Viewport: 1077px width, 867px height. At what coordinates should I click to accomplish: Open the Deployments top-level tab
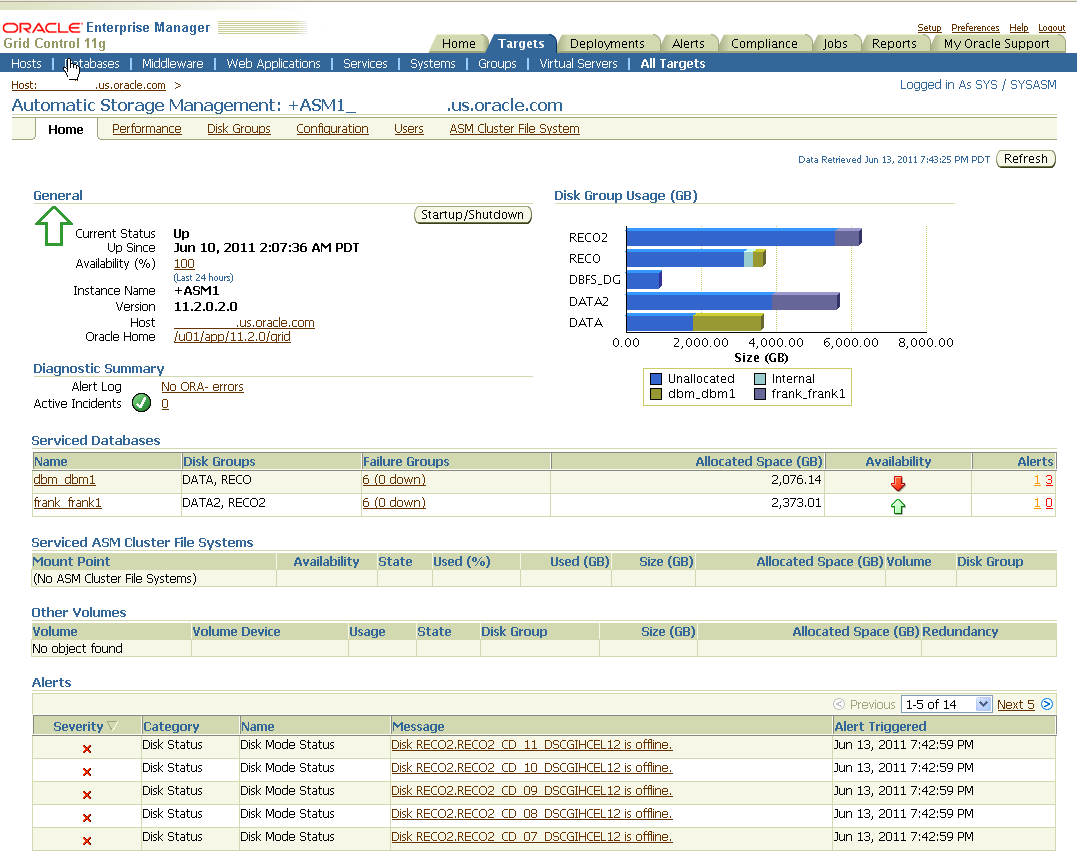click(607, 44)
